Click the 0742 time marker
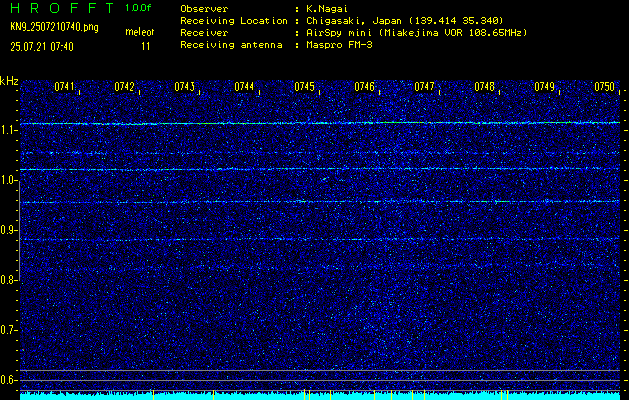Screen dimensions: 629x400 (x=124, y=86)
